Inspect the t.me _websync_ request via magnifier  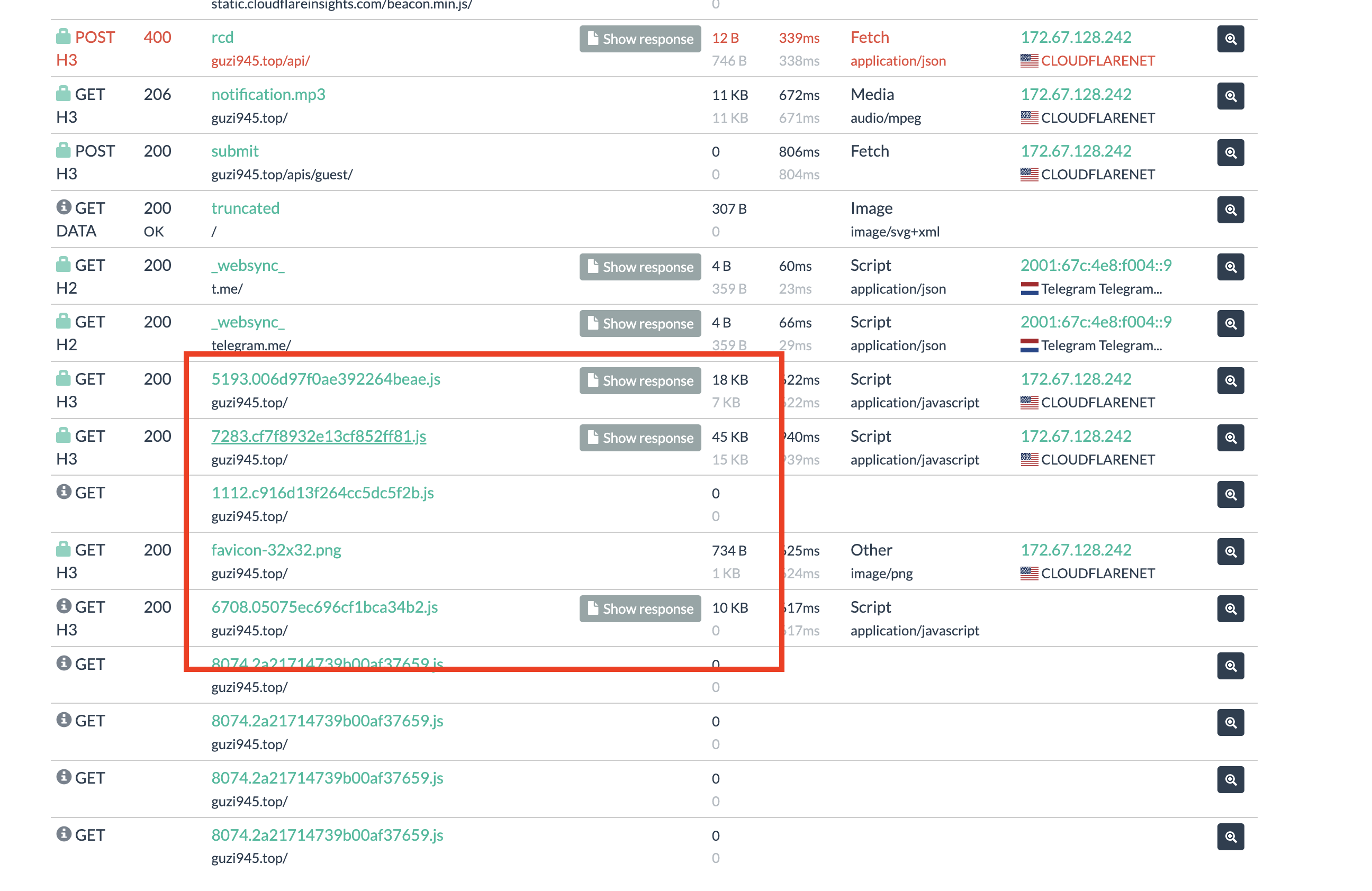point(1230,267)
